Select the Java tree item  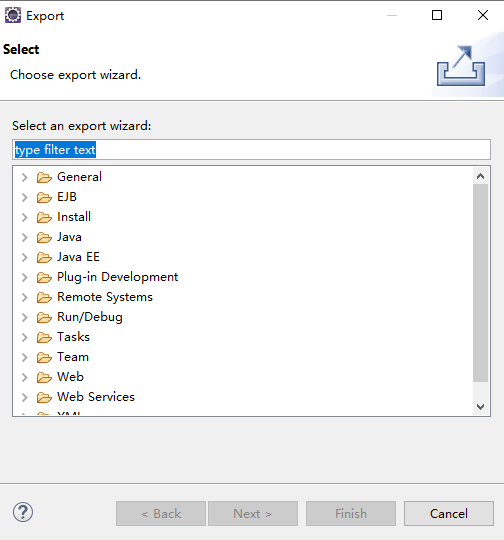click(69, 237)
